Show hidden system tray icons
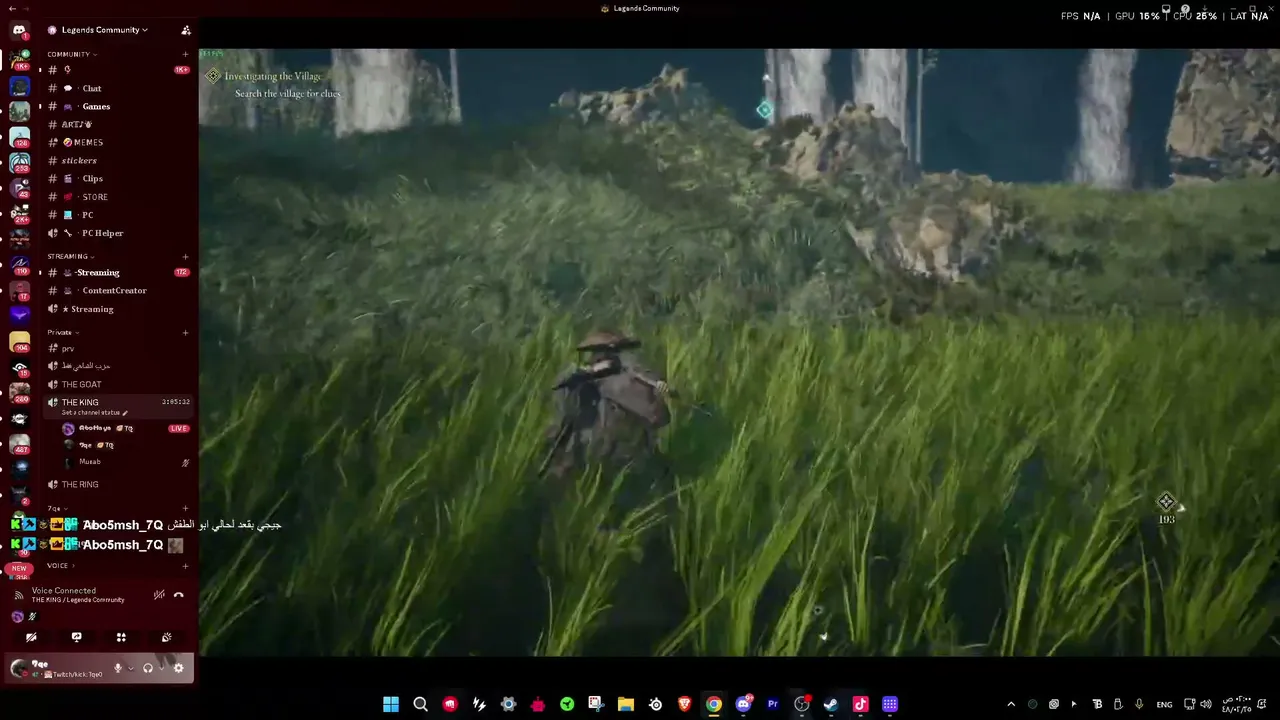Screen dimensions: 1280x720 point(1011,704)
